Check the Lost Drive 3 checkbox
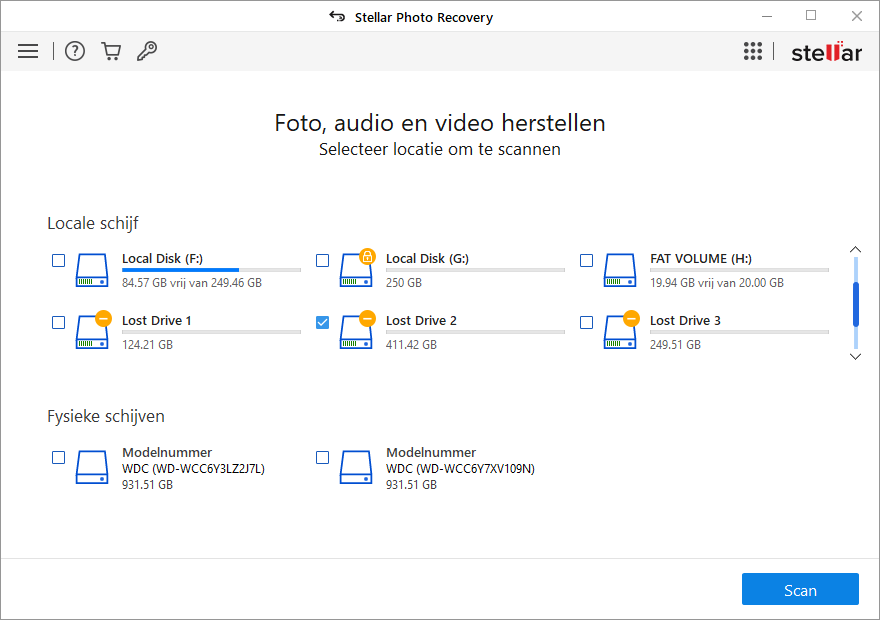 point(586,322)
